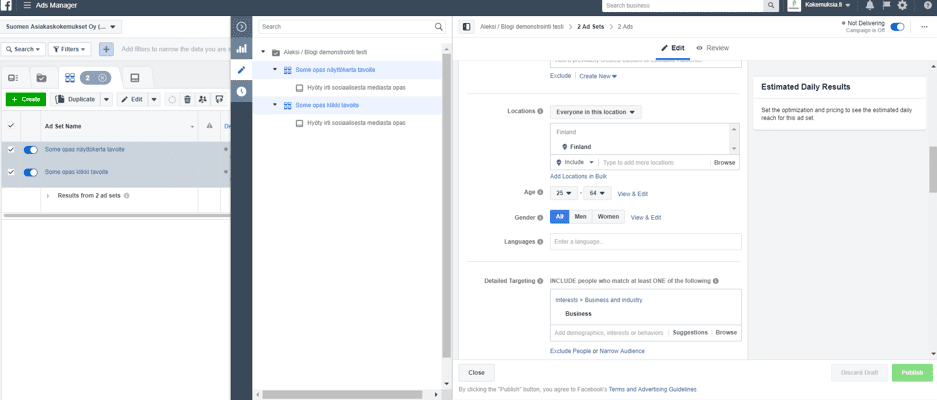
Task: Open the charts view in sidebar
Action: click(x=241, y=48)
